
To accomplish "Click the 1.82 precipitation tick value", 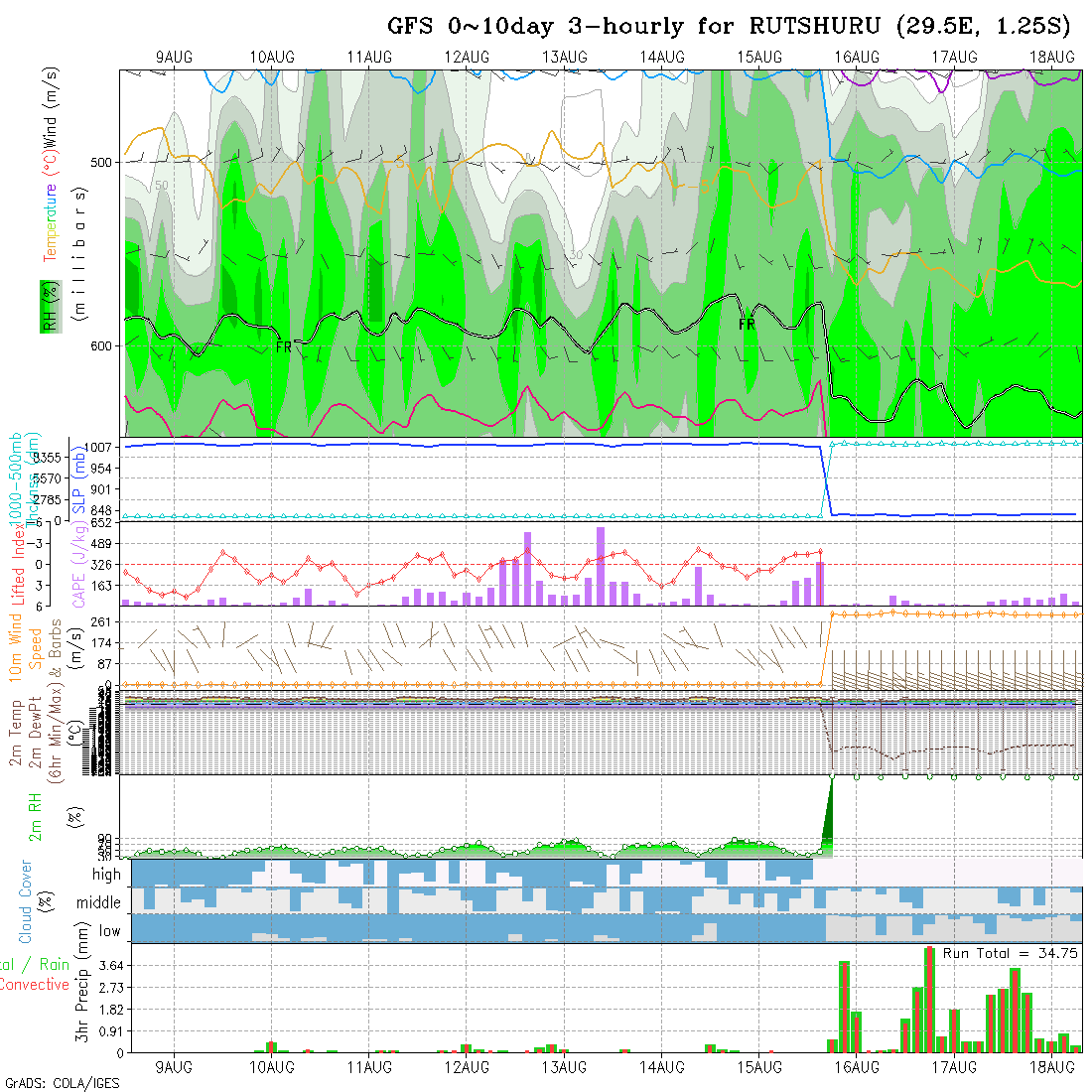I will pos(111,1010).
